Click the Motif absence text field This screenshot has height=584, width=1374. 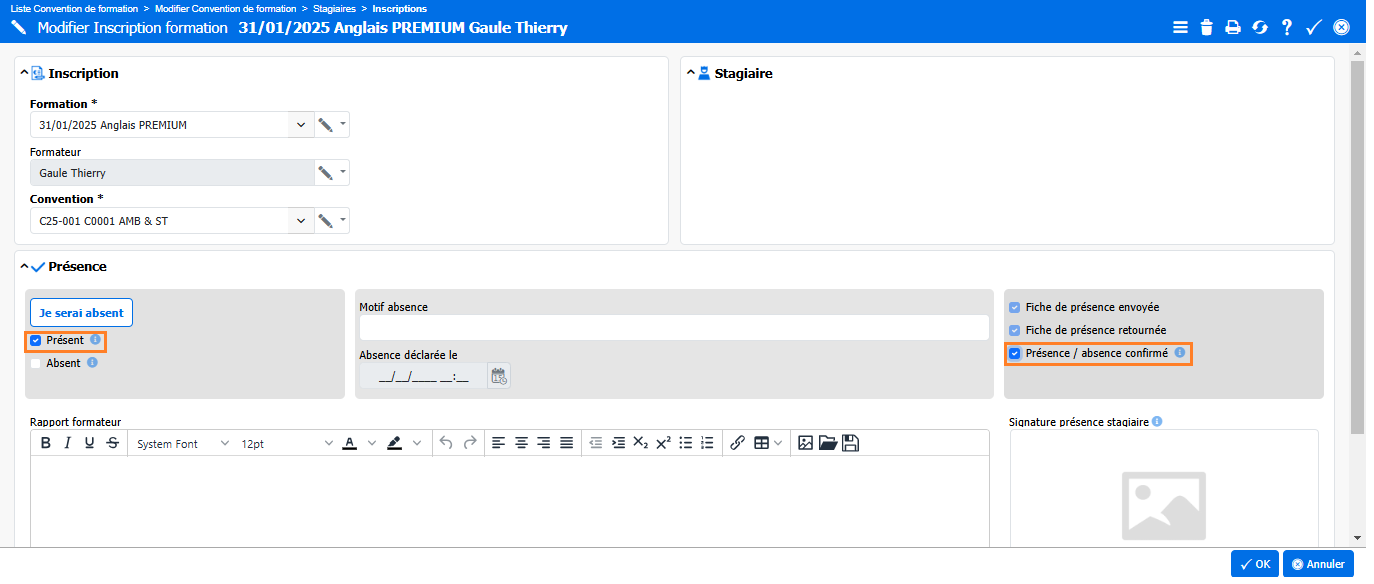[673, 328]
